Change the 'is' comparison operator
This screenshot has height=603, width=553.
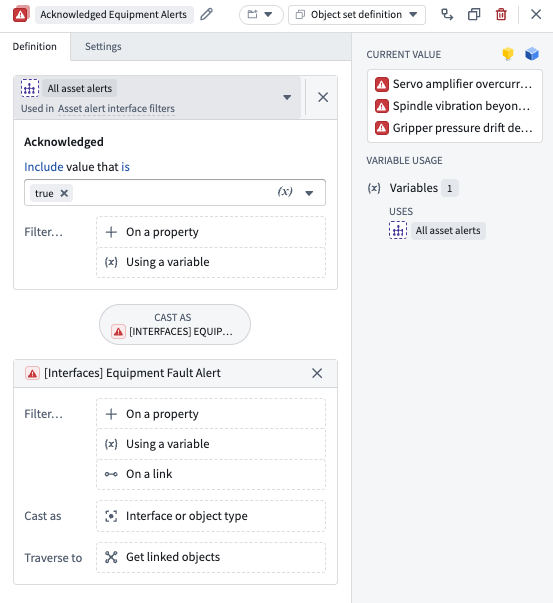125,167
